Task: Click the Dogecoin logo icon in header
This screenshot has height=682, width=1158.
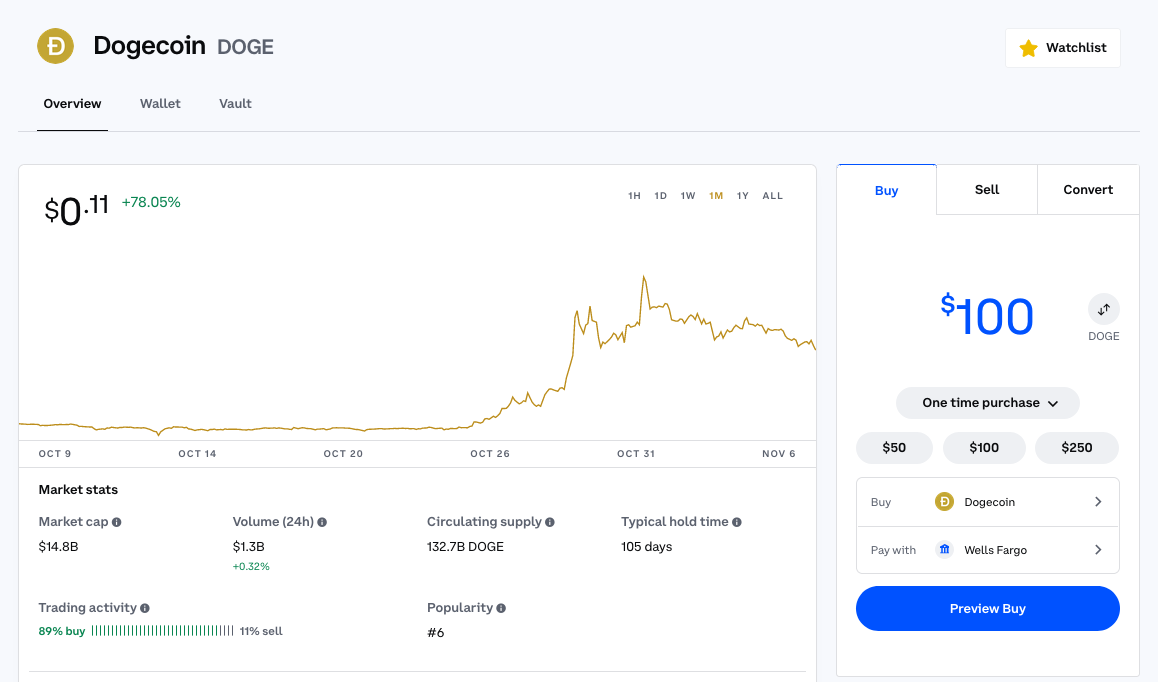Action: coord(55,46)
